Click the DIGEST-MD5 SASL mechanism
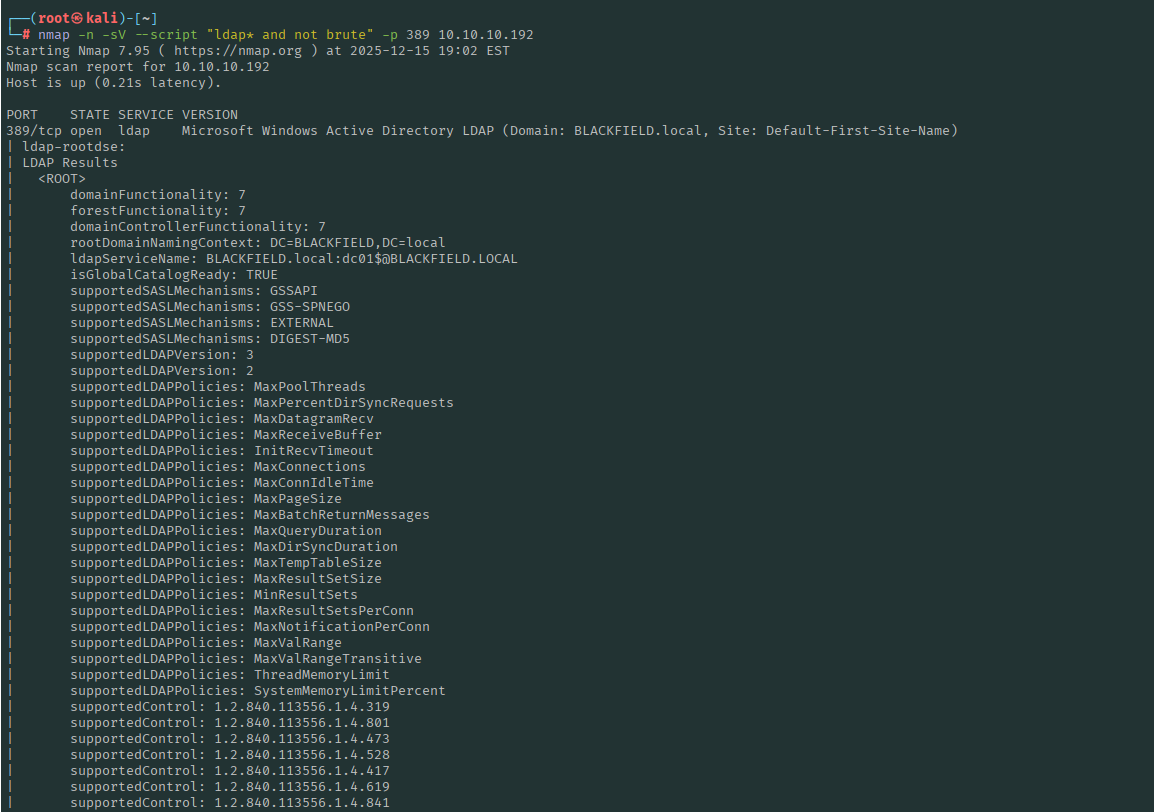The image size is (1154, 812). (309, 338)
